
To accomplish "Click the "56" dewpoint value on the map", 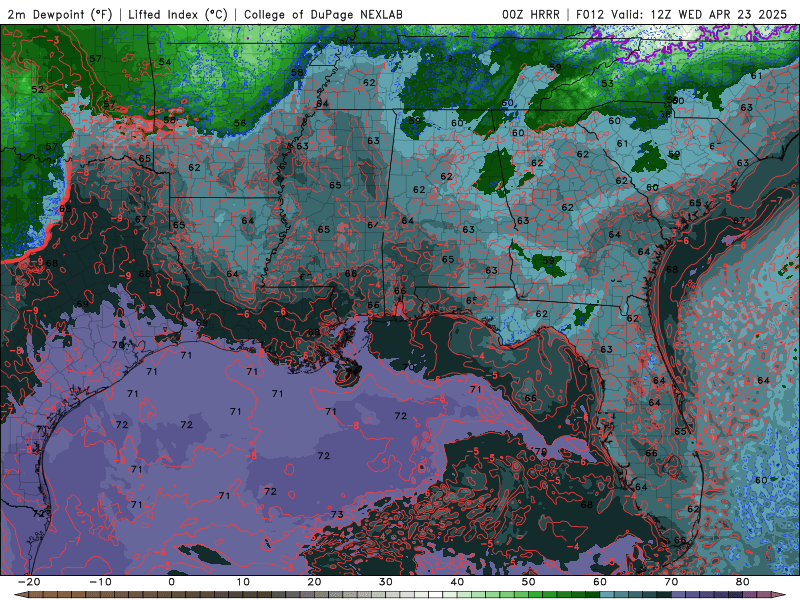I will coord(240,123).
